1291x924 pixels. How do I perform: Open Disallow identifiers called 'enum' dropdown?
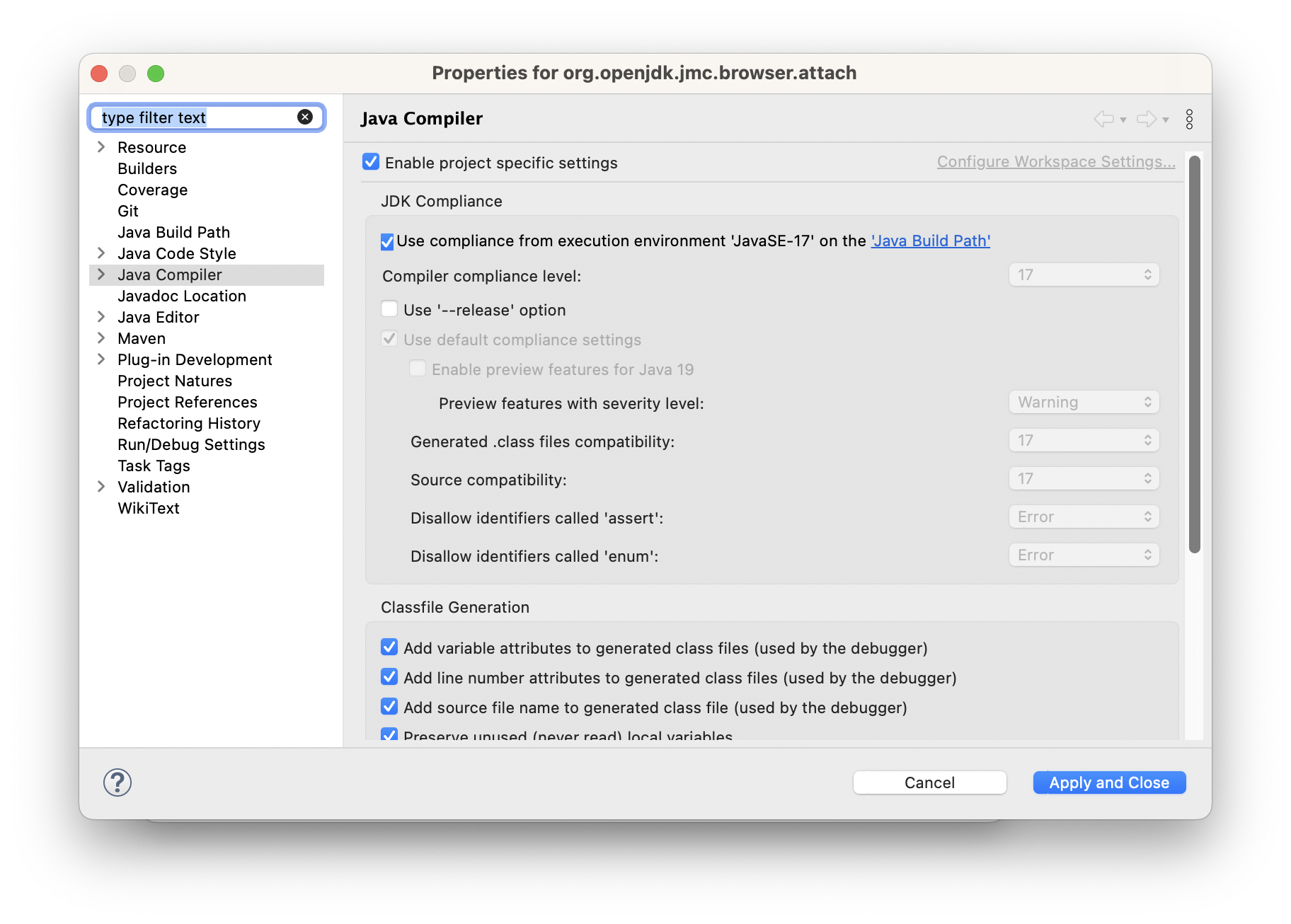(x=1084, y=555)
